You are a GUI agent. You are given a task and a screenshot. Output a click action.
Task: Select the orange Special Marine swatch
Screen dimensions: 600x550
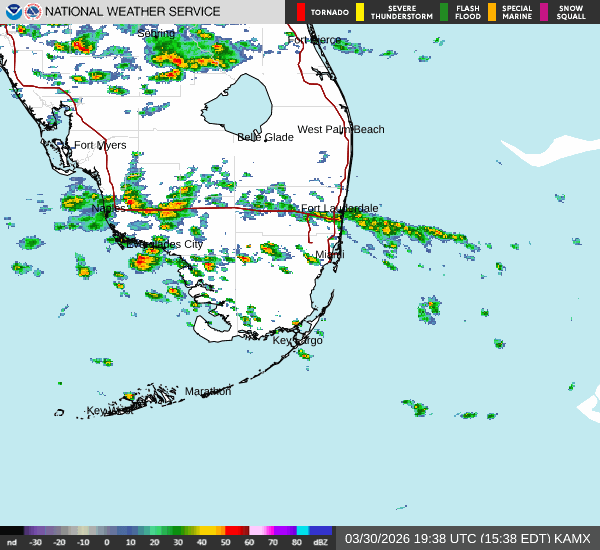click(491, 12)
